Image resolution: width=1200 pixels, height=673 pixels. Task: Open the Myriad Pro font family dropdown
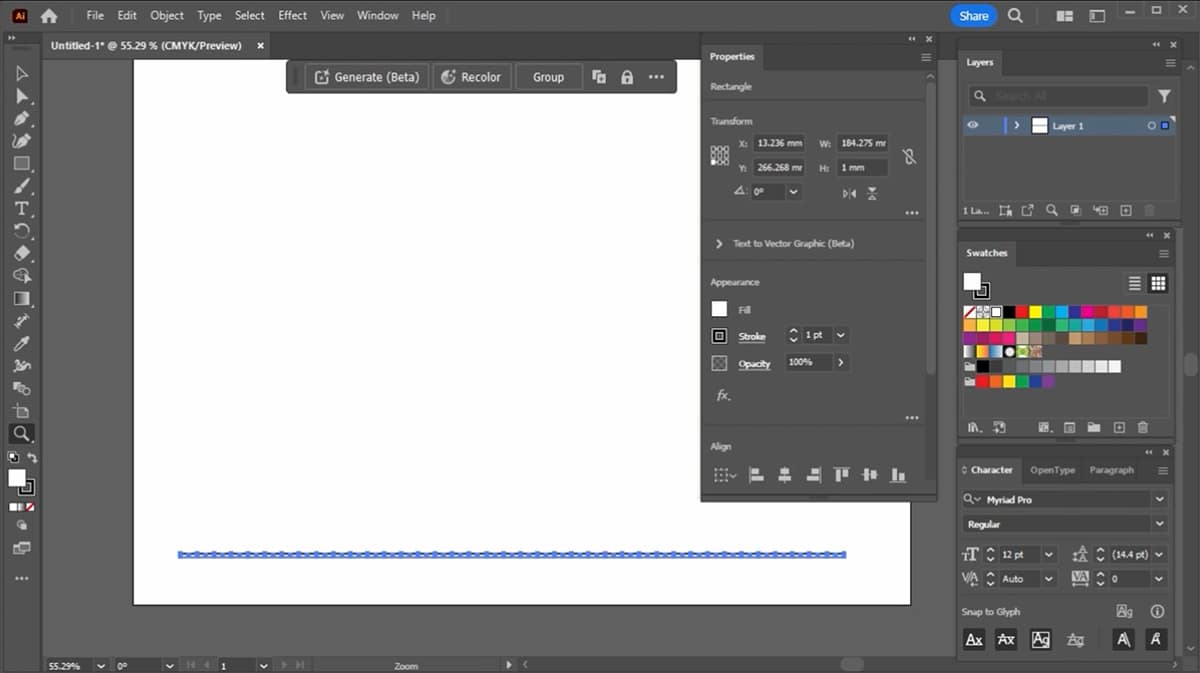tap(1159, 499)
